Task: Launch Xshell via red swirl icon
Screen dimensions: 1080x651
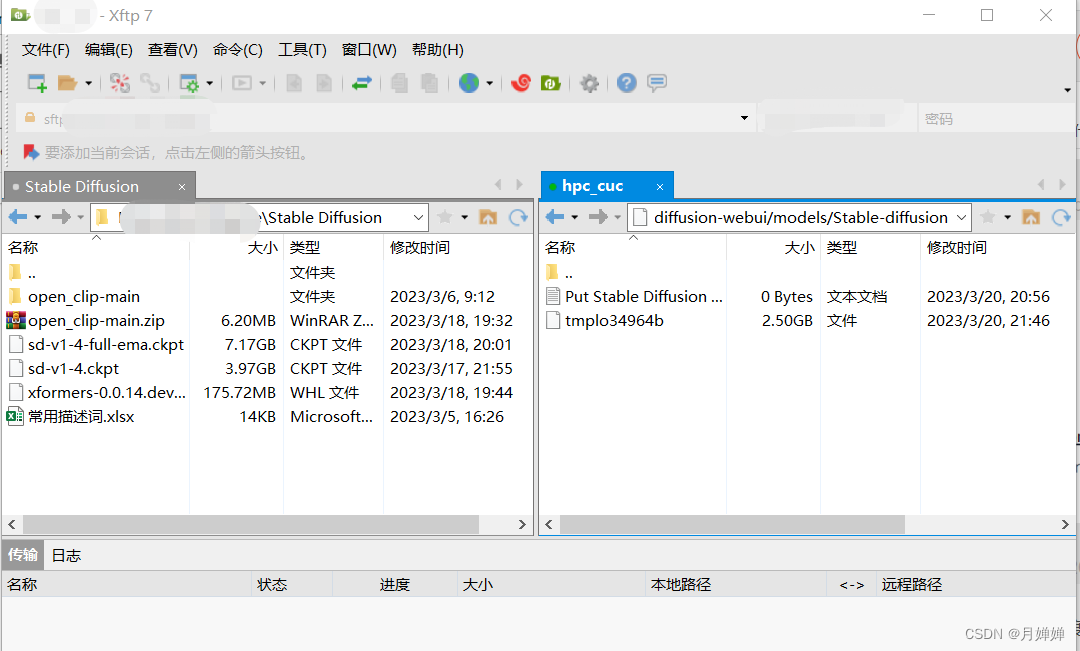Action: tap(521, 83)
